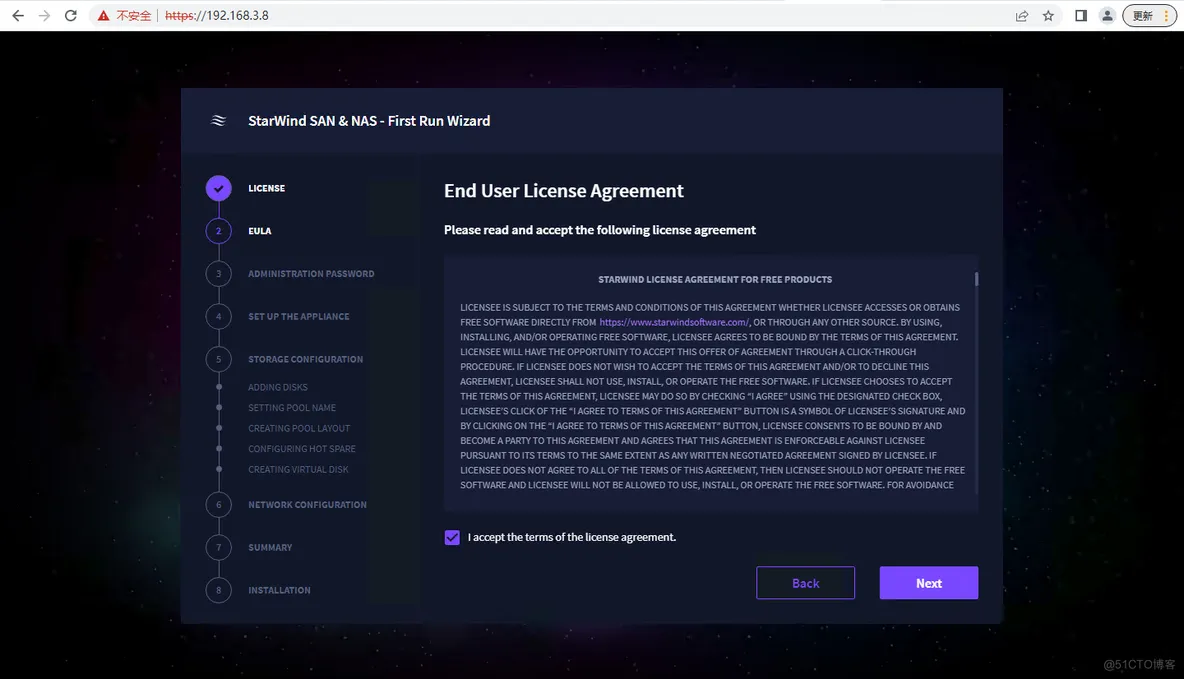Click the StarWind logo wave icon
This screenshot has width=1184, height=679.
pos(218,121)
